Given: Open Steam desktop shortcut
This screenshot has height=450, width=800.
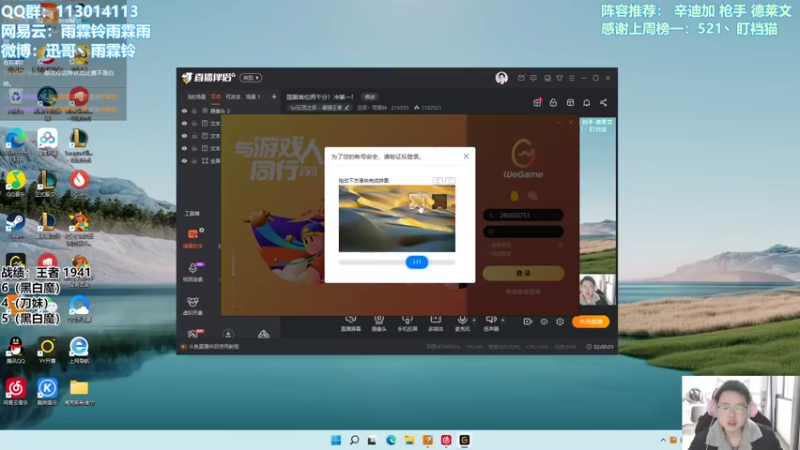Looking at the screenshot, I should tap(16, 227).
